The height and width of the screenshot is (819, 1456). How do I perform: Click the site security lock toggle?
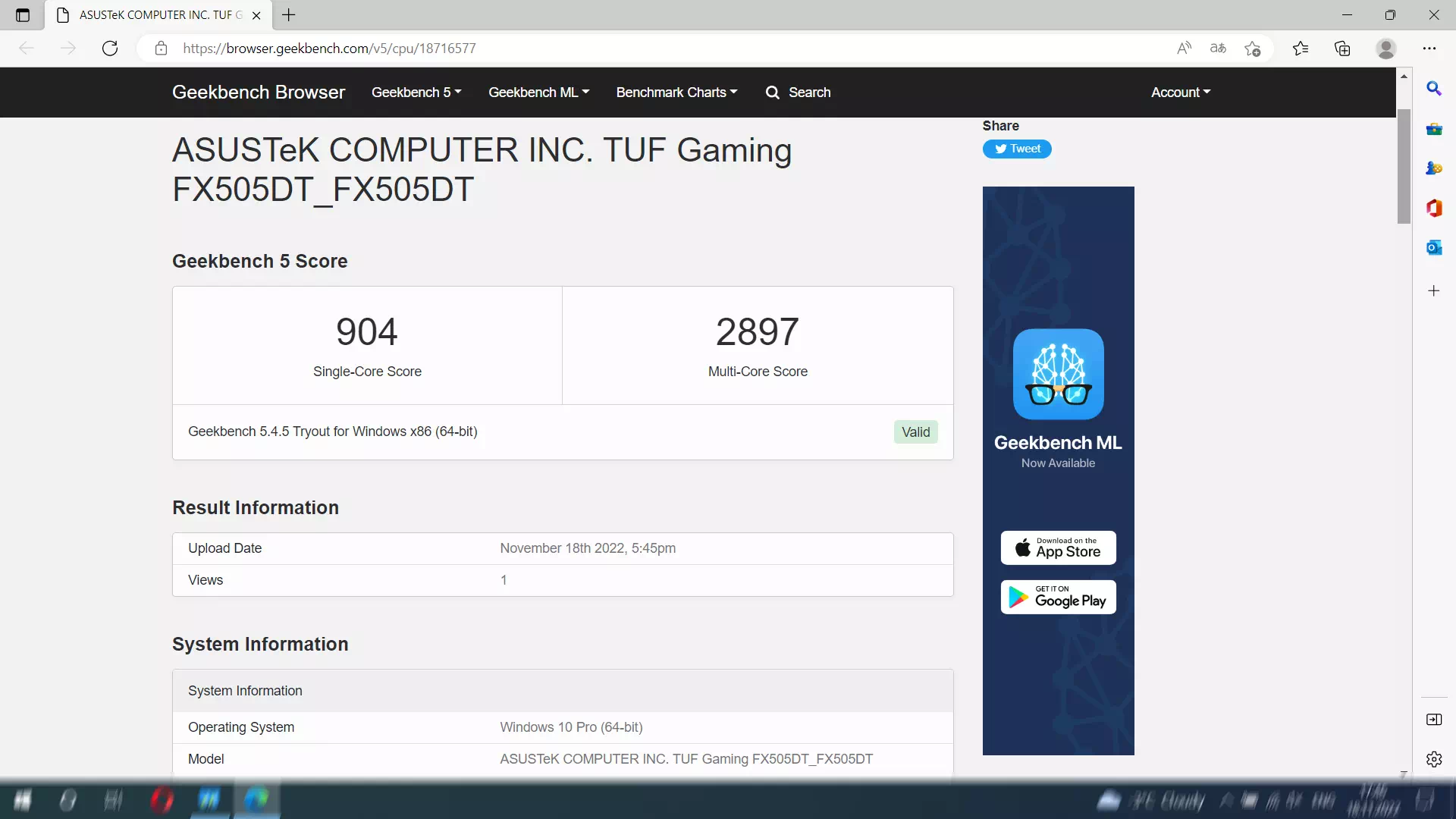(x=160, y=48)
